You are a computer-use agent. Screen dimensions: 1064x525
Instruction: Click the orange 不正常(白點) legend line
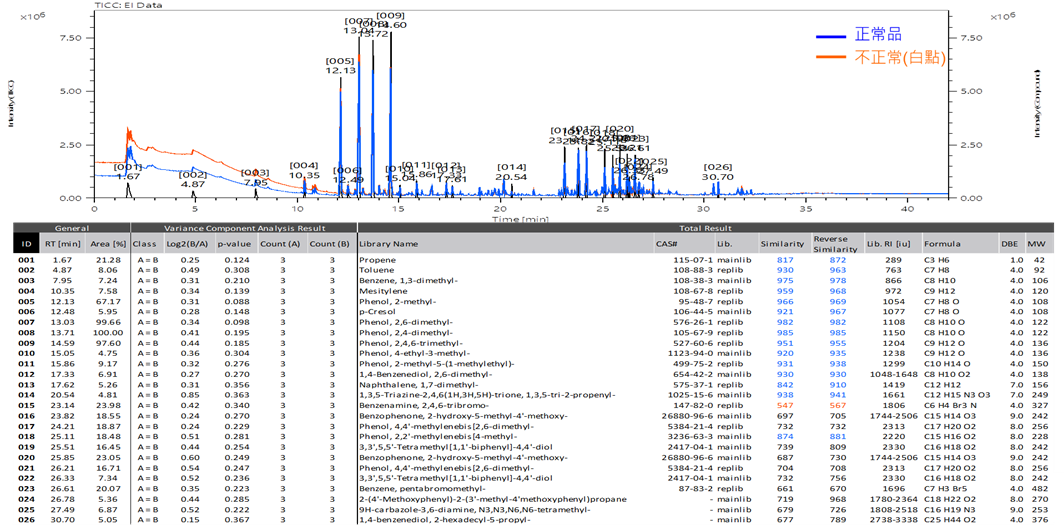pyautogui.click(x=831, y=58)
